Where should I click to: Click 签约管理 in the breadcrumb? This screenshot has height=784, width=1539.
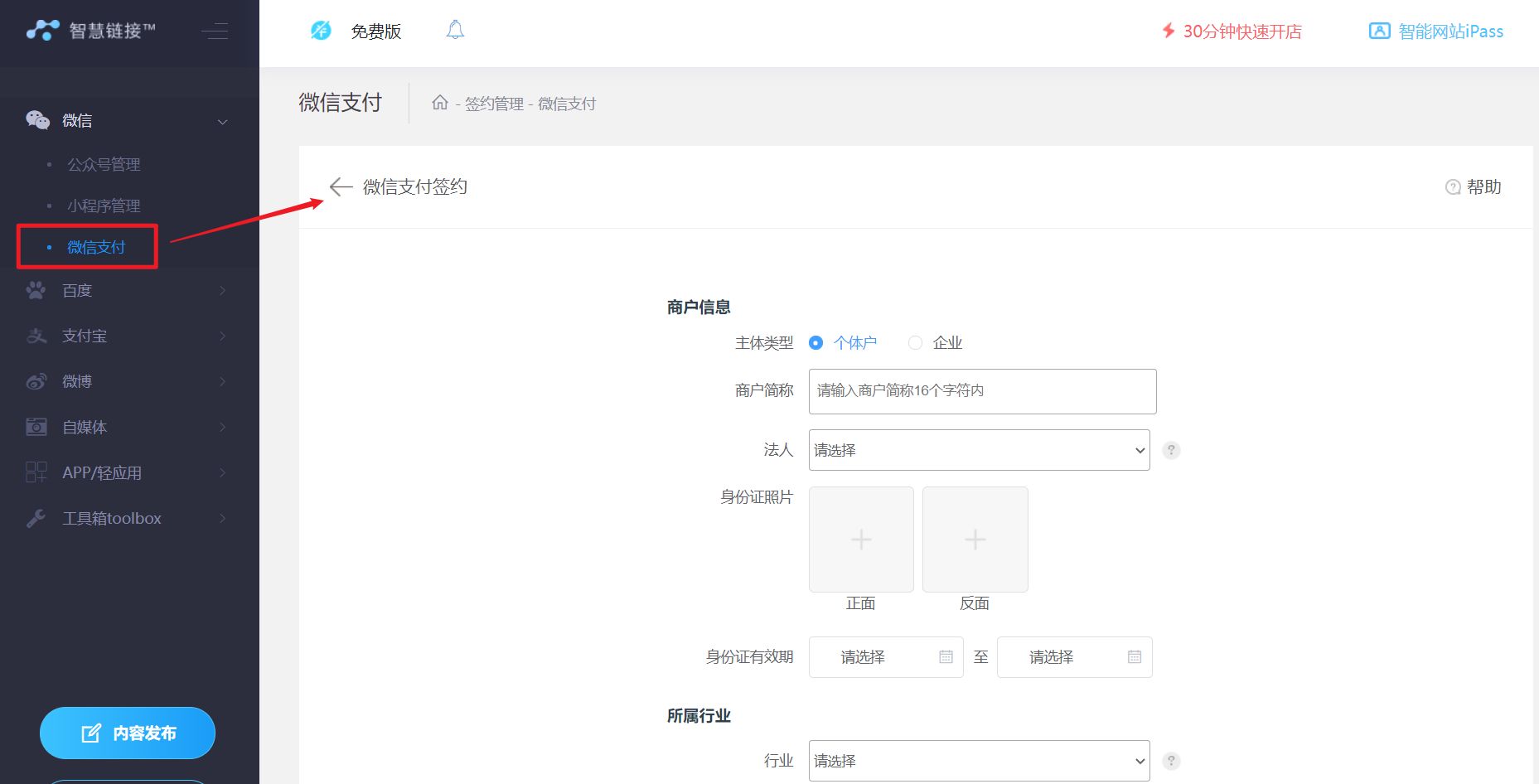coord(494,104)
